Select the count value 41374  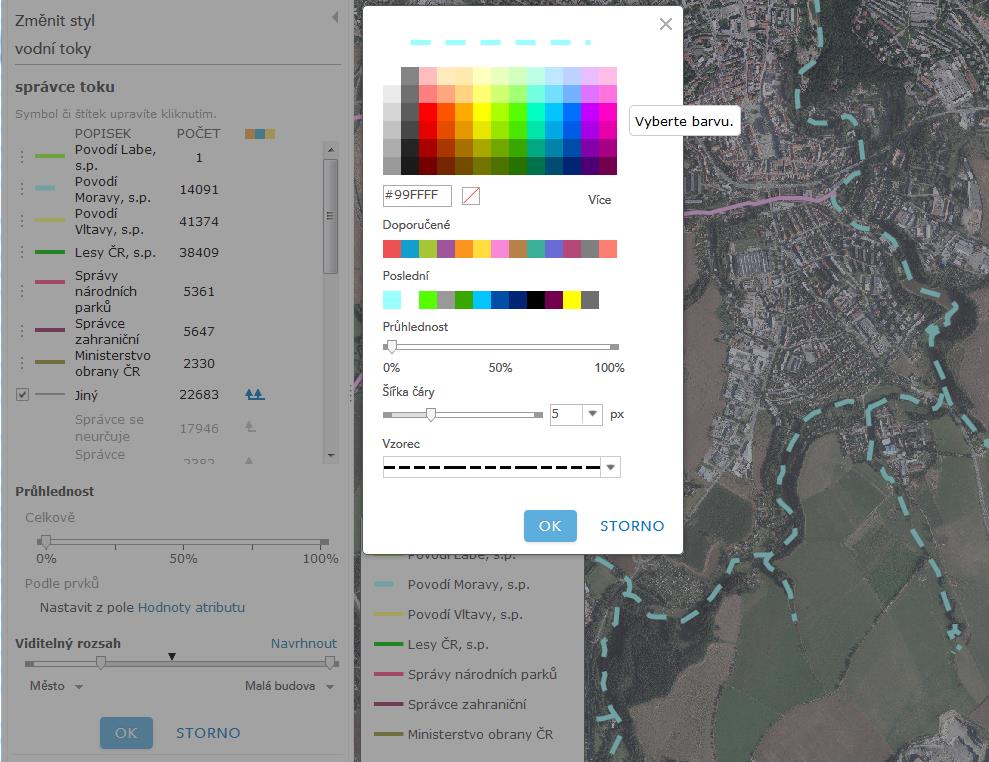click(x=199, y=221)
